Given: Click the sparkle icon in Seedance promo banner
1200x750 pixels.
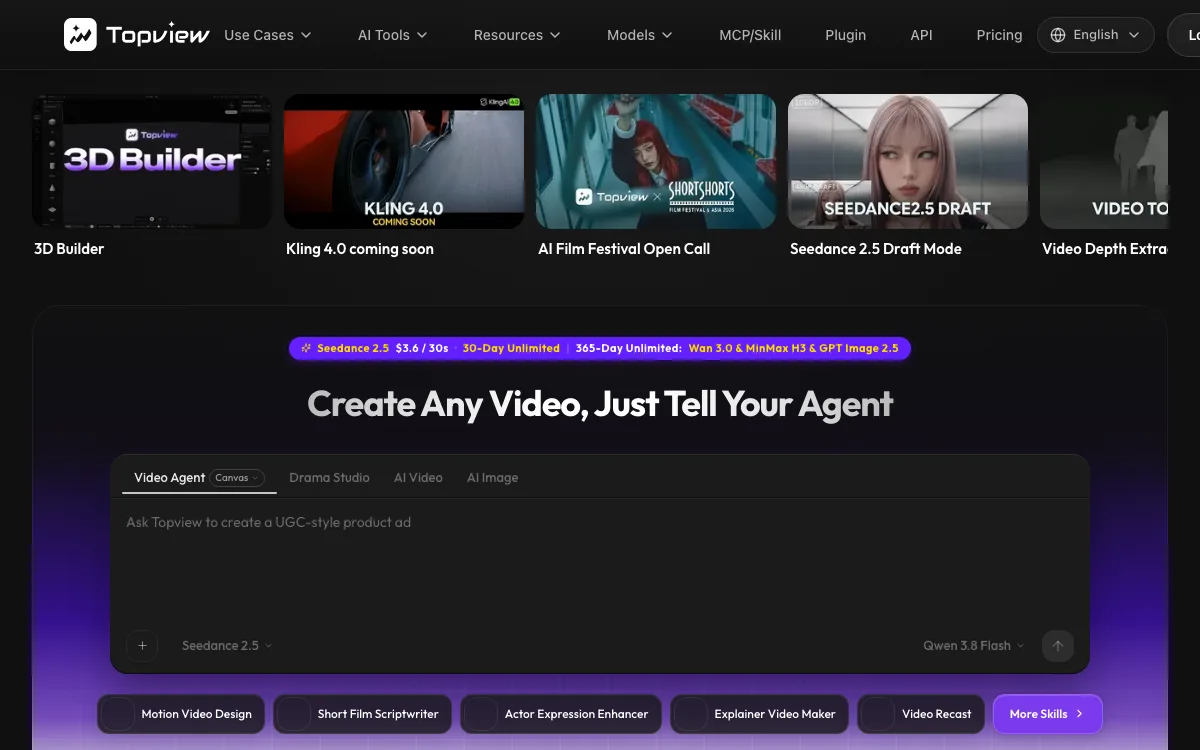Looking at the screenshot, I should coord(306,349).
